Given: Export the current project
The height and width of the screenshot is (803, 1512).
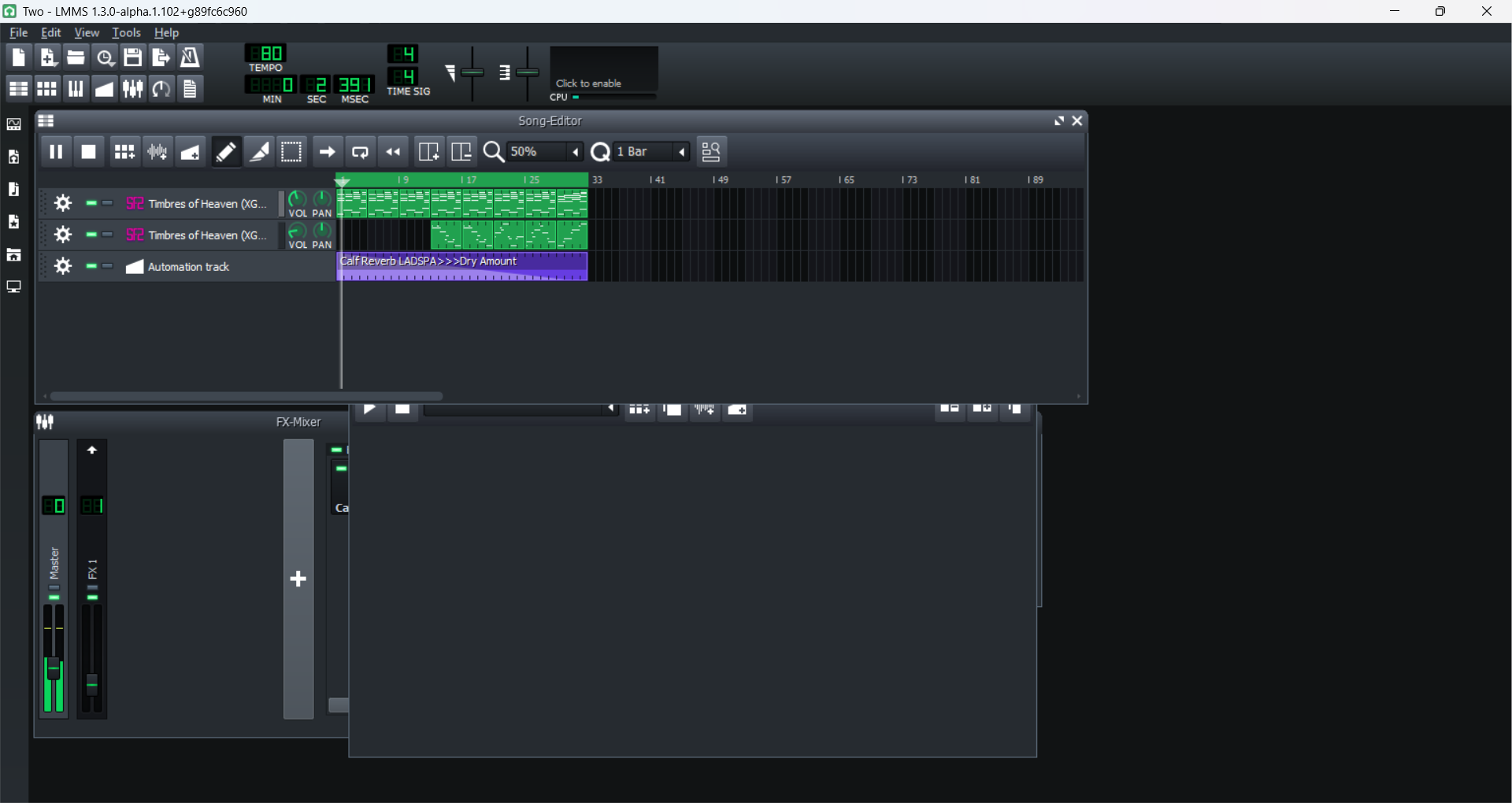Looking at the screenshot, I should [161, 57].
